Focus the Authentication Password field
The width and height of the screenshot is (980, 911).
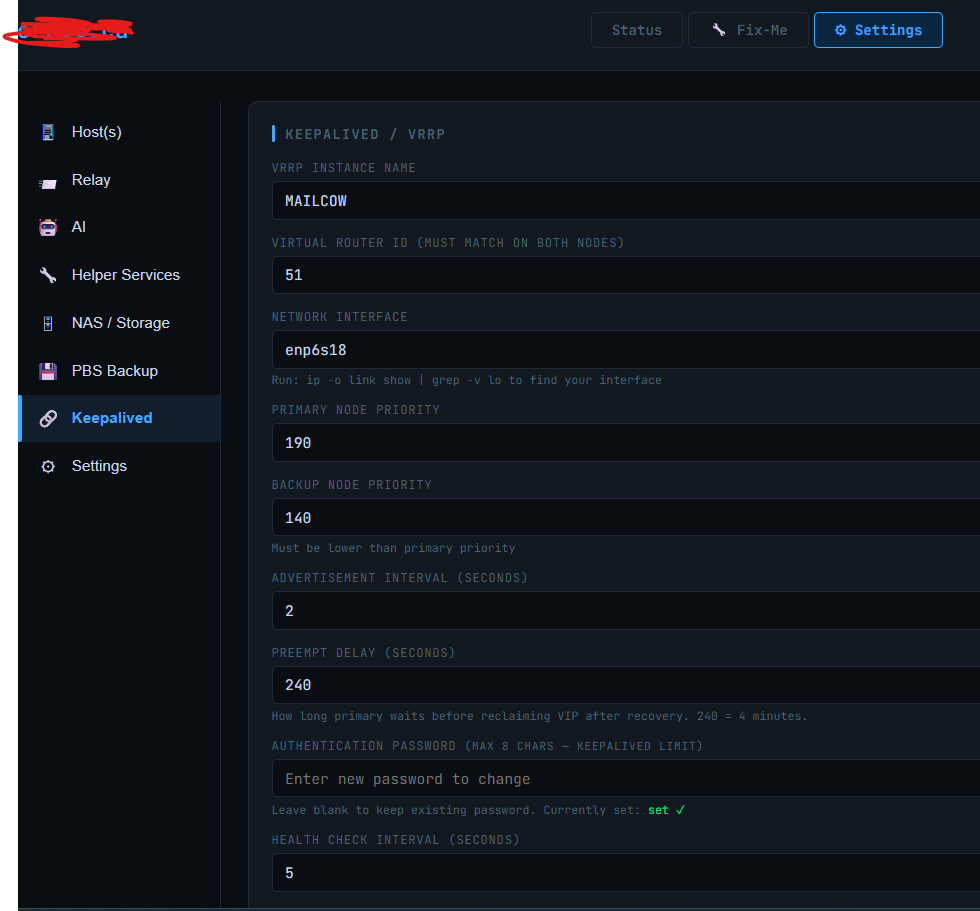(x=626, y=779)
